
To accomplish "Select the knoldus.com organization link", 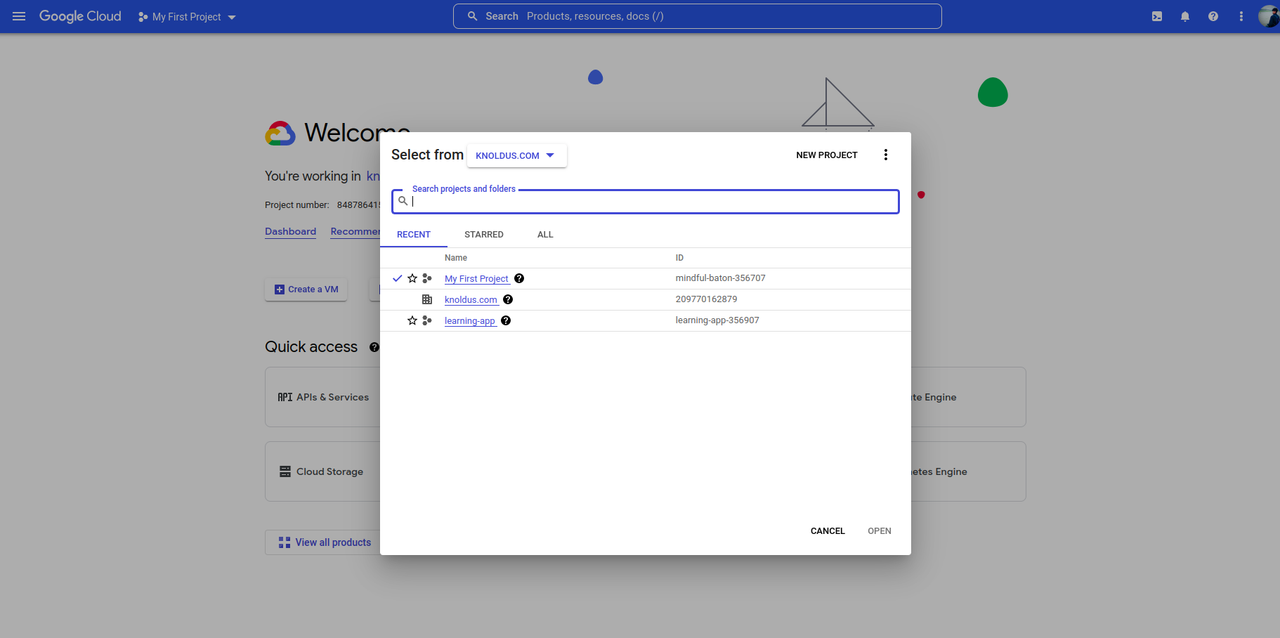I will coord(471,300).
